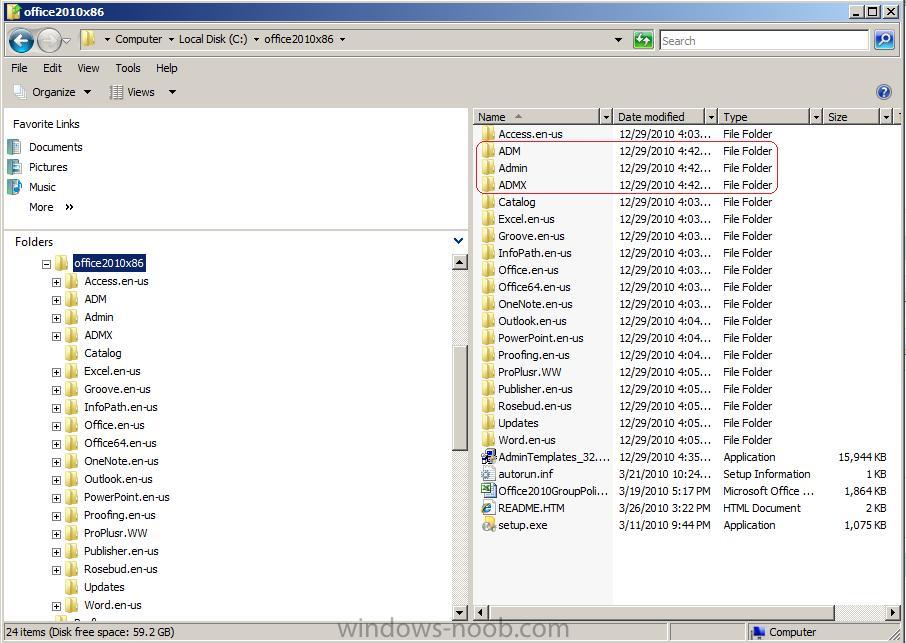
Task: Click inside the Search input field
Action: [x=764, y=40]
